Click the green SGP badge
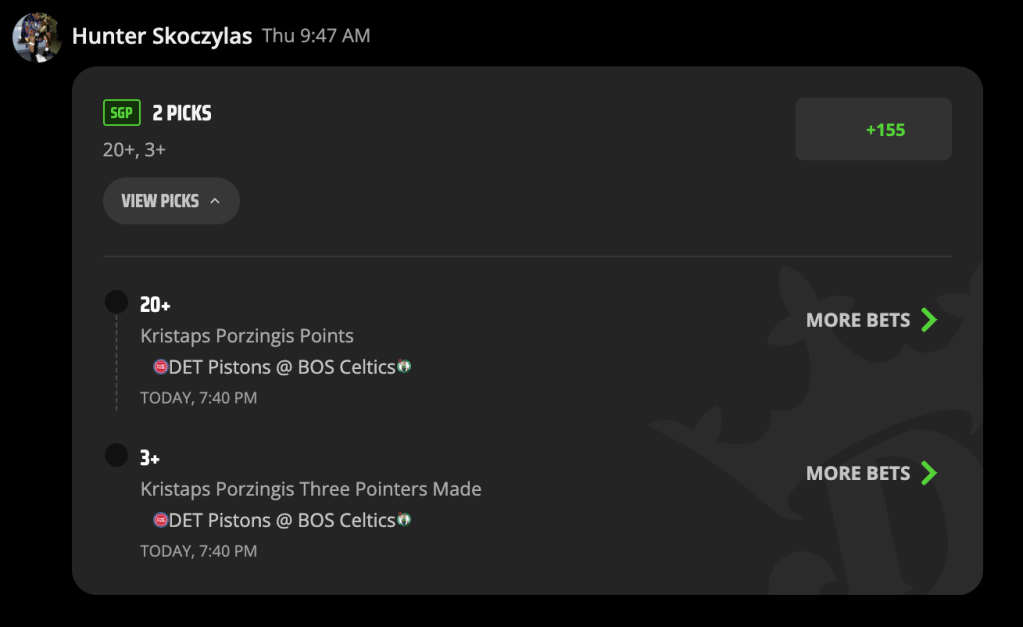The image size is (1023, 627). 122,112
